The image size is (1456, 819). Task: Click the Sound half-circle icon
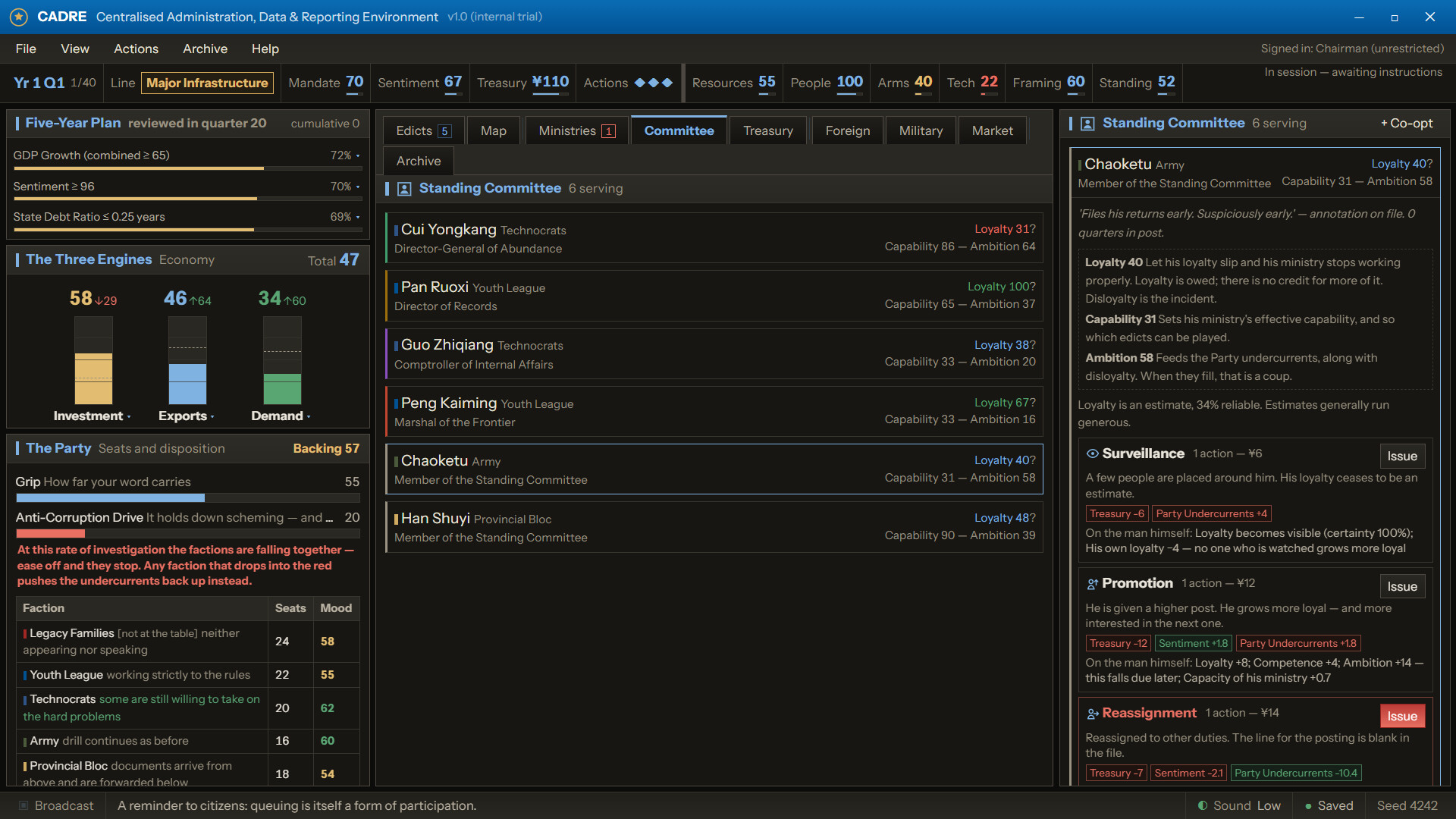click(x=1203, y=805)
